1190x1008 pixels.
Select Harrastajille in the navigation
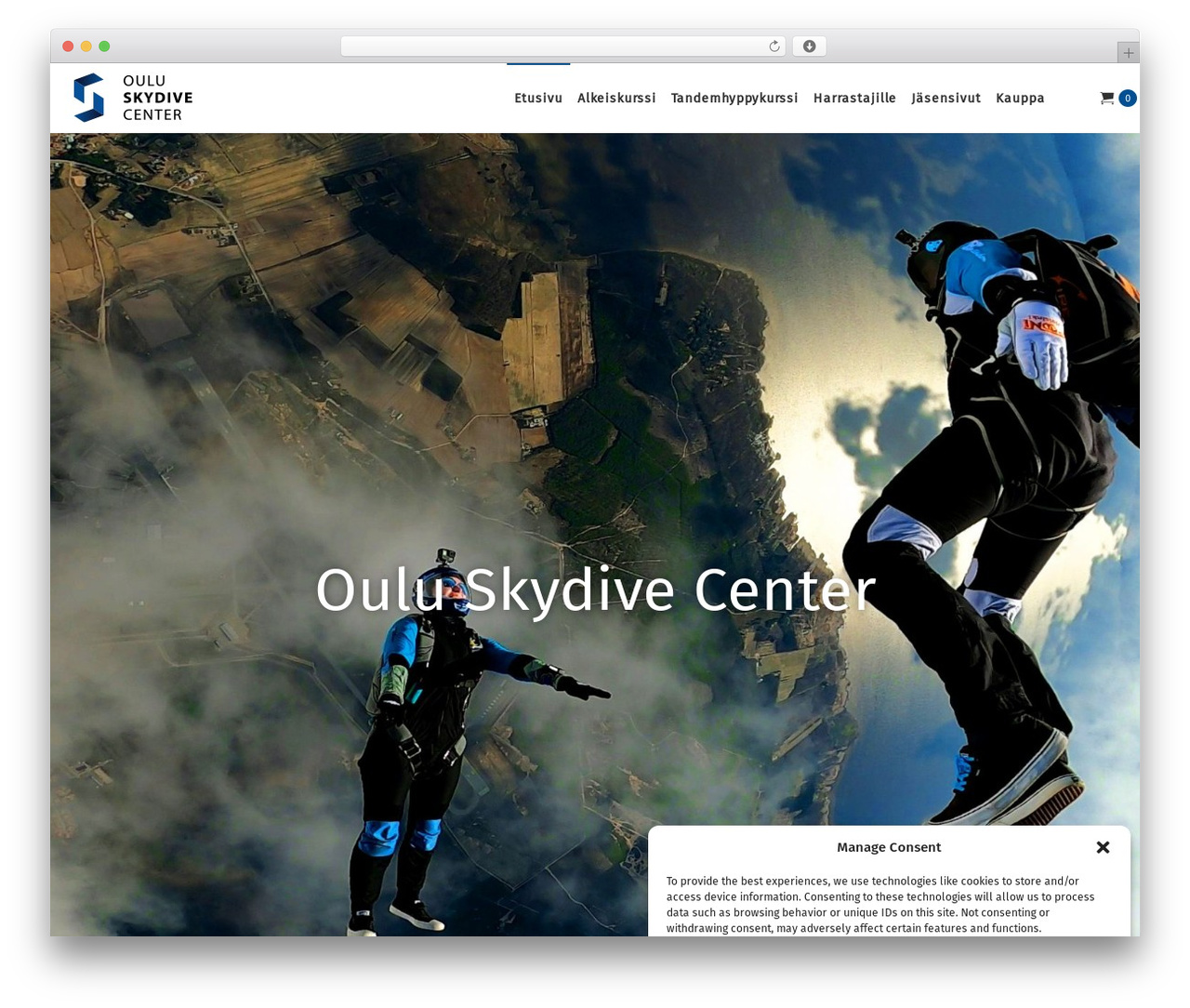tap(854, 98)
